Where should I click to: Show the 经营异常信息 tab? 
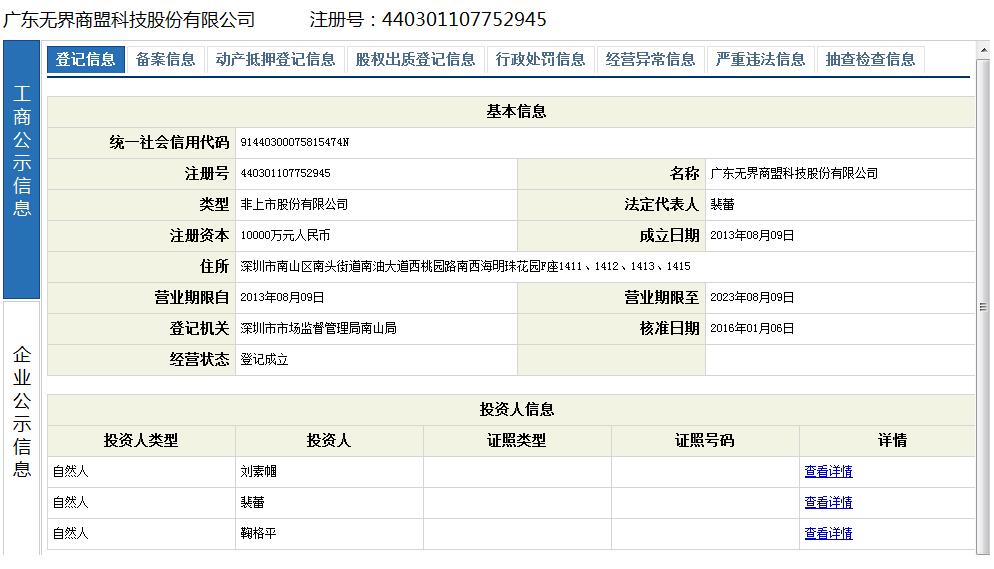[x=651, y=59]
